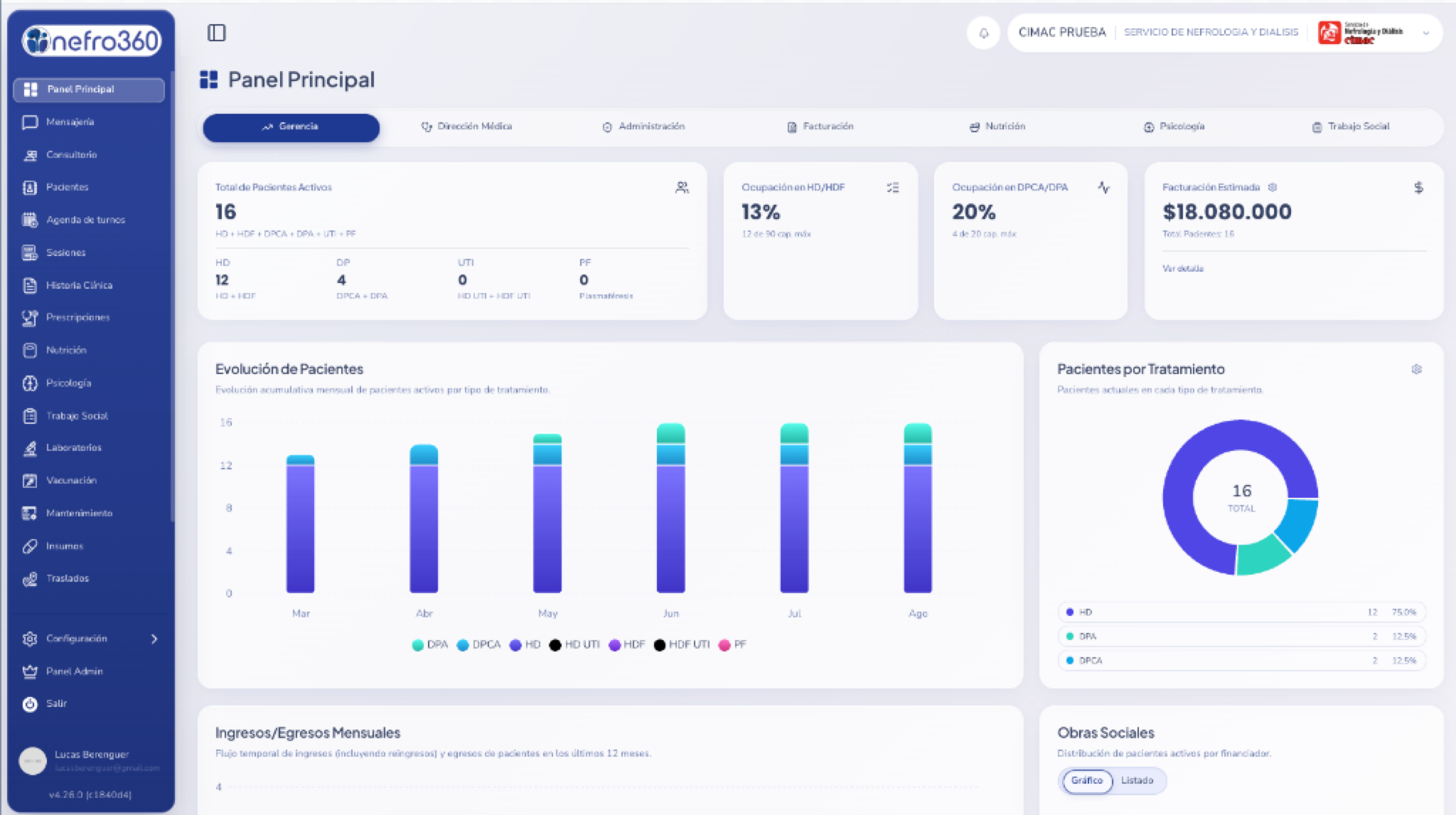Click the dollar icon in Facturación card

[x=1418, y=188]
